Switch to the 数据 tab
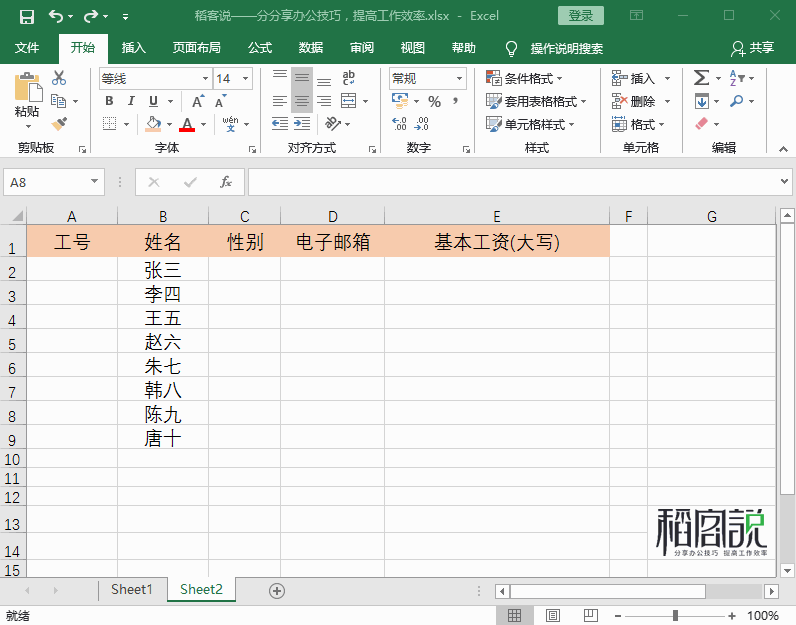This screenshot has height=625, width=796. tap(311, 48)
